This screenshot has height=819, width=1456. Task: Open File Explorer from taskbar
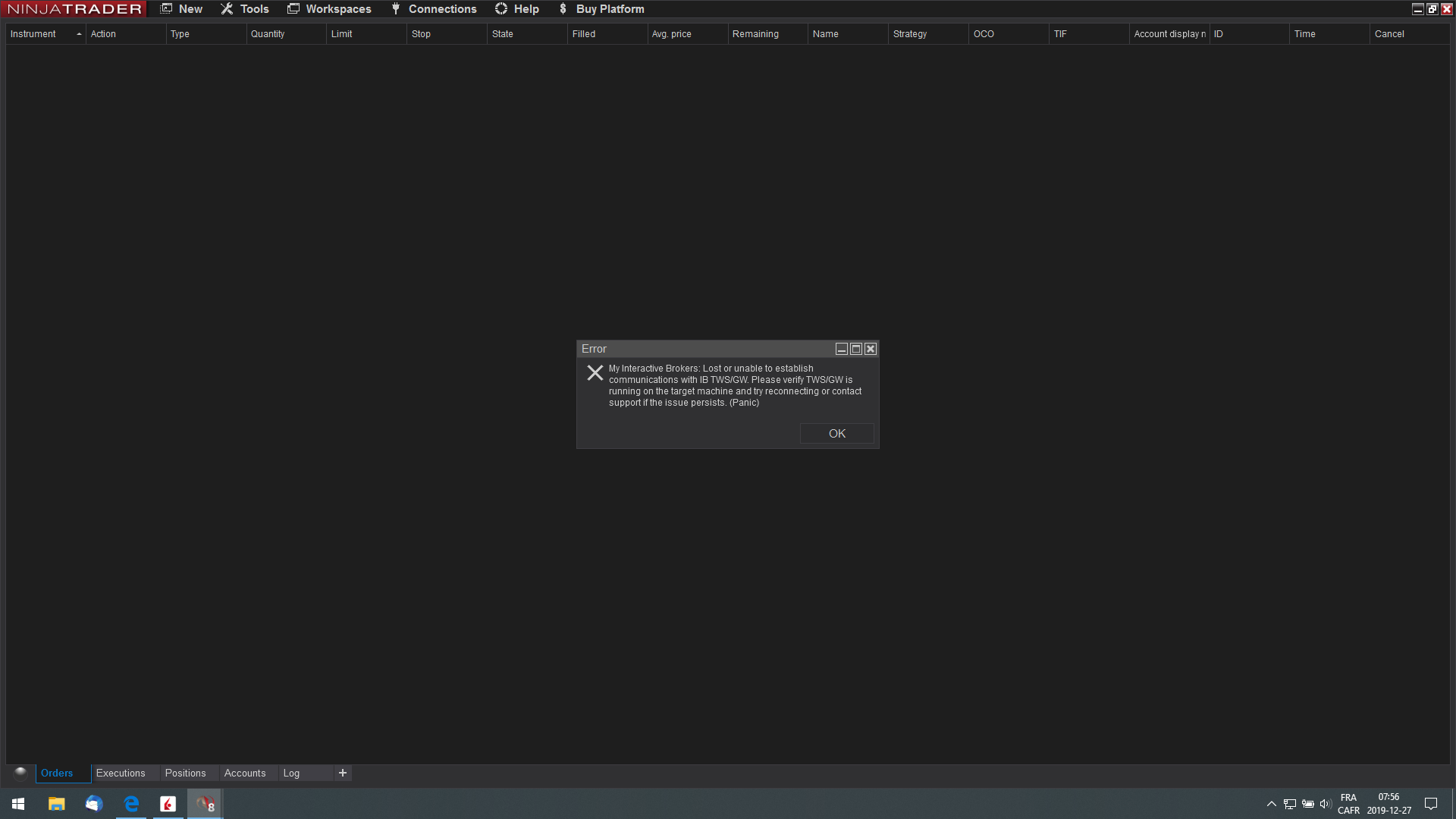click(57, 804)
